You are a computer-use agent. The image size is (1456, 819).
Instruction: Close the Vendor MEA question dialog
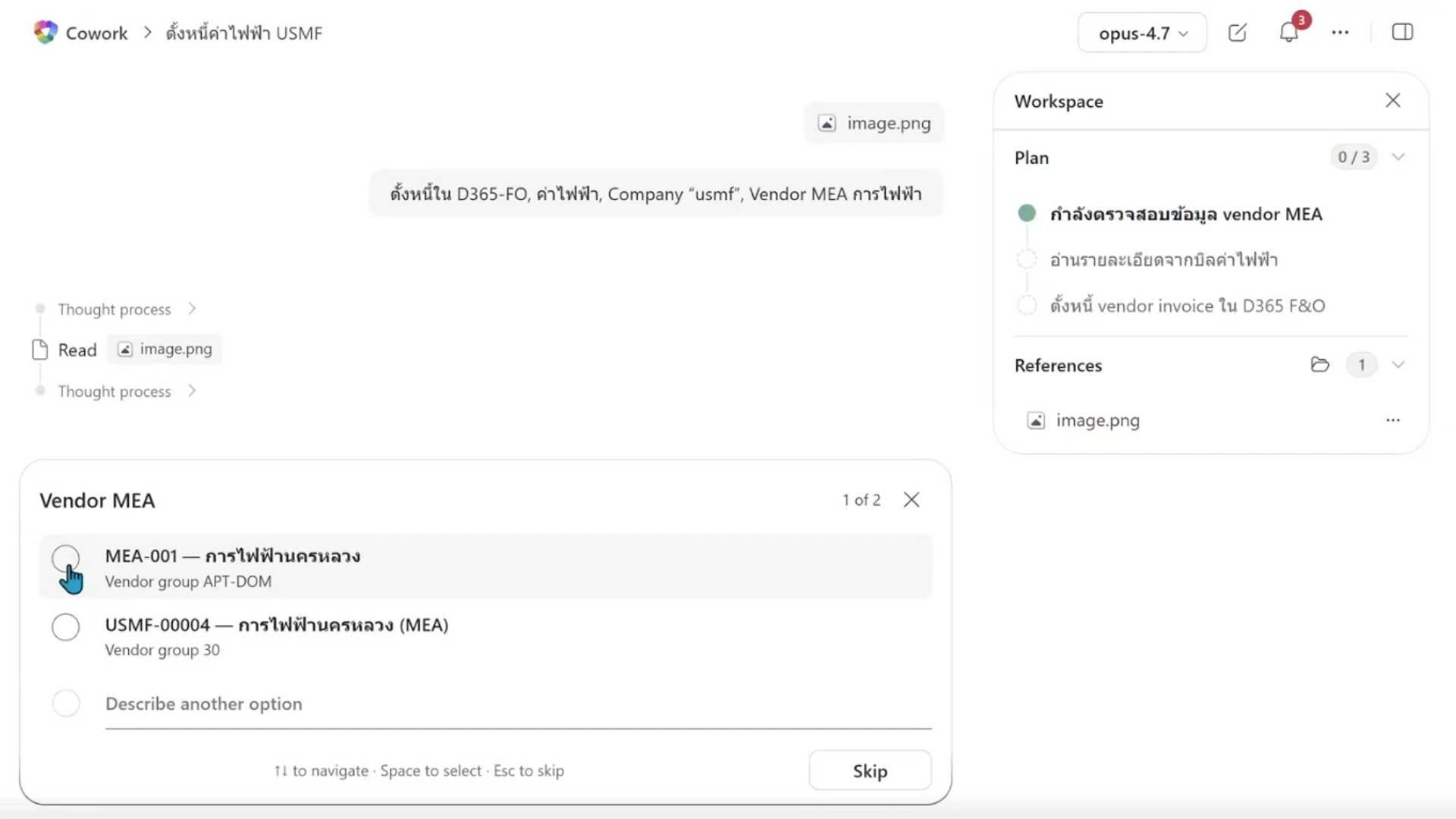[x=912, y=500]
